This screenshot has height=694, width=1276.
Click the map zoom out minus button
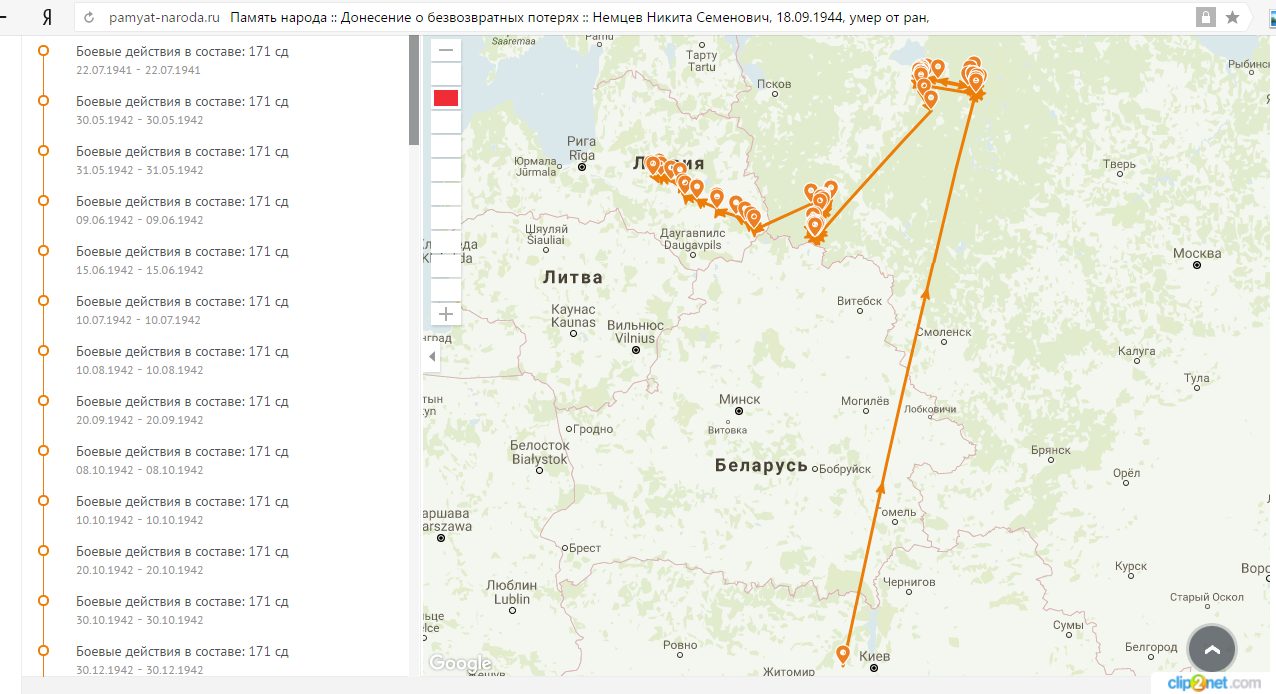pyautogui.click(x=446, y=50)
